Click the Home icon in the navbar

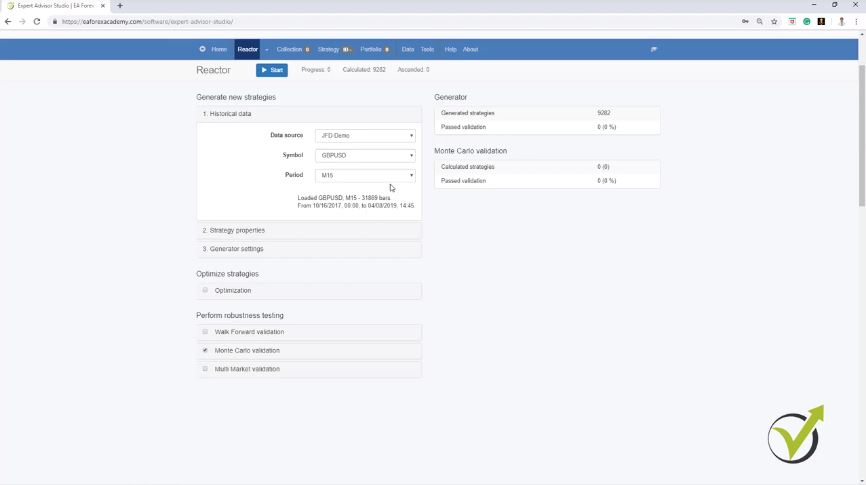click(202, 49)
